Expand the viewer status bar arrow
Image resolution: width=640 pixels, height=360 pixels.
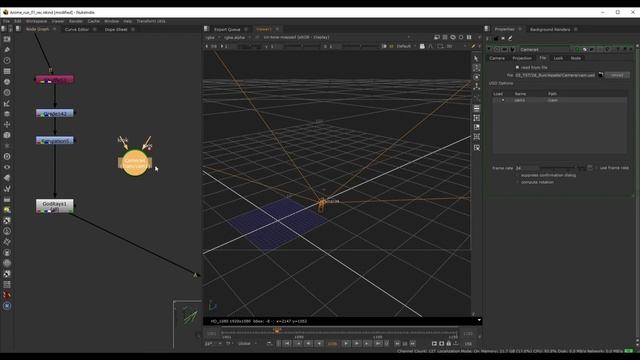479,321
